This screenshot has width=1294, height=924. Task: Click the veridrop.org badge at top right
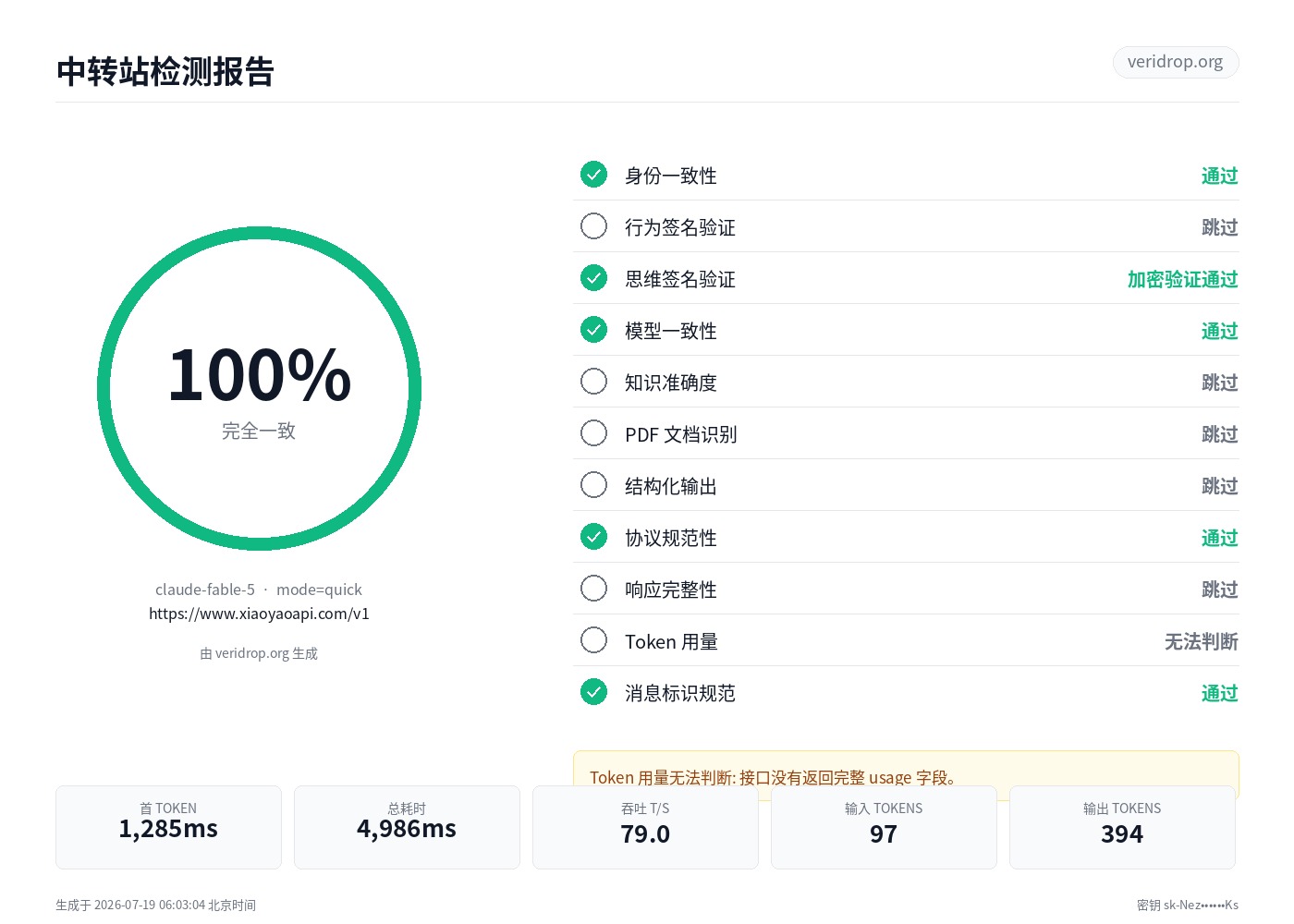(x=1175, y=62)
